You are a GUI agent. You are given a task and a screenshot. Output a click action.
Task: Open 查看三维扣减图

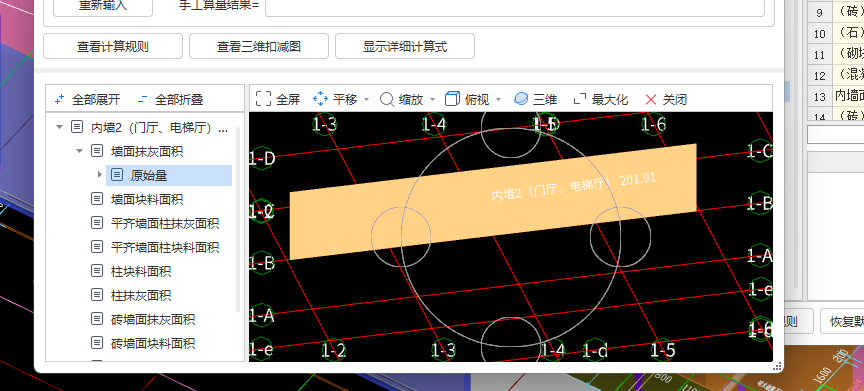pos(258,46)
